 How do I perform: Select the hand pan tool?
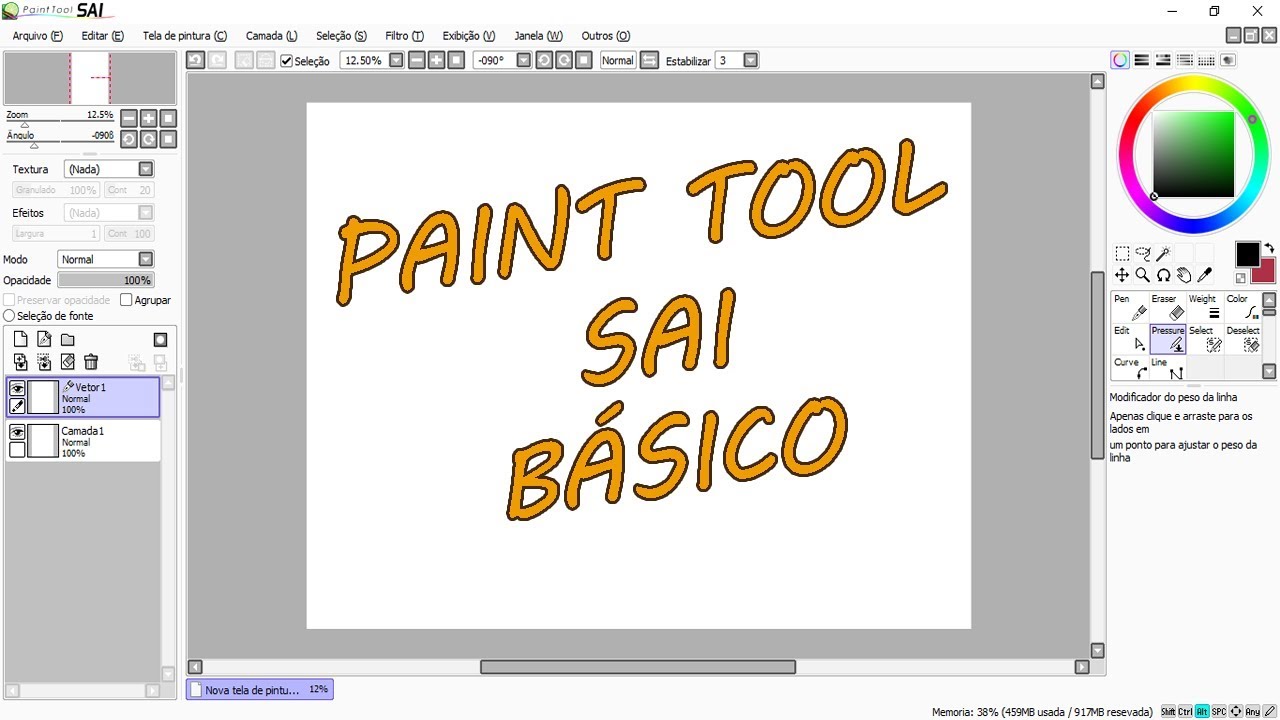click(1184, 275)
